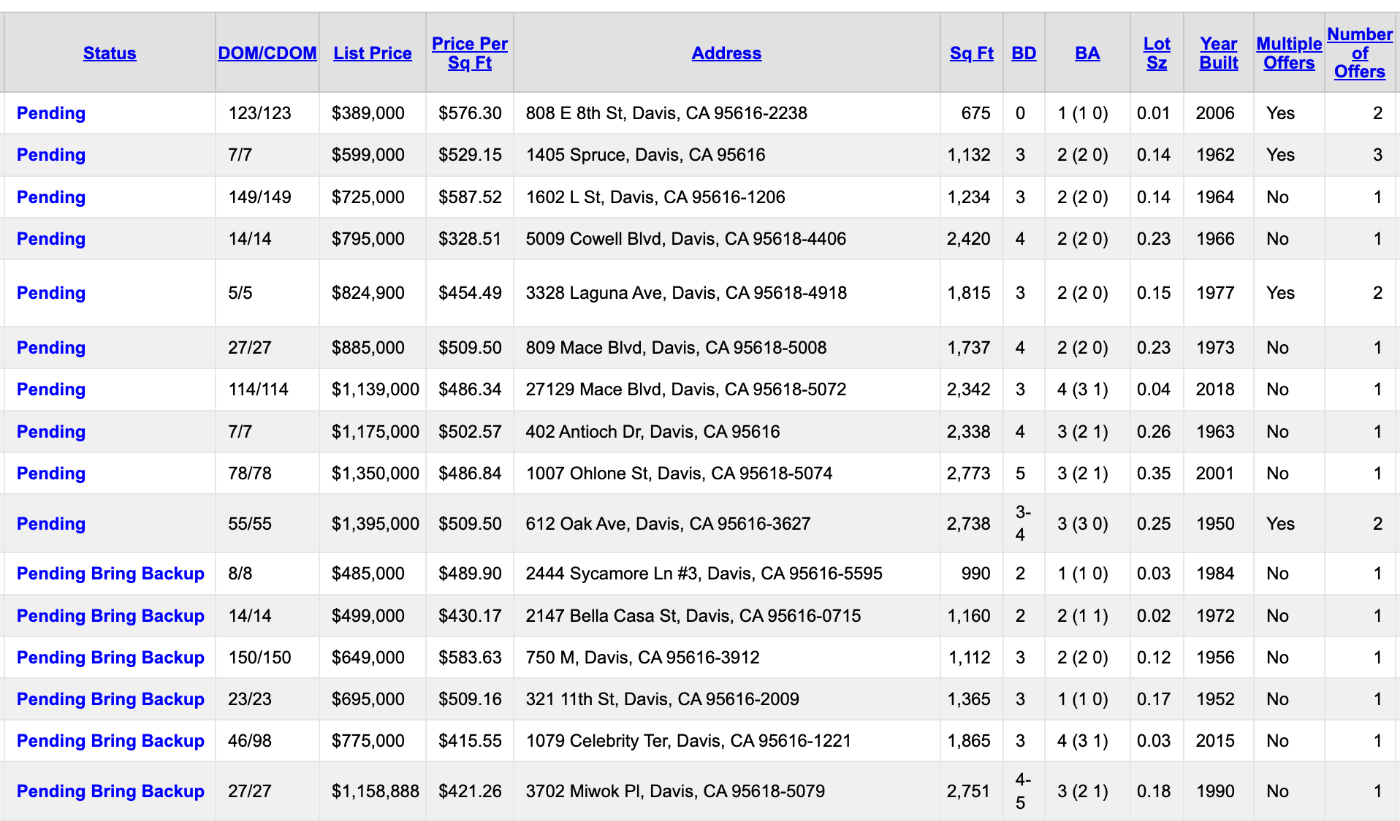Select list price $1,395,000
The width and height of the screenshot is (1400, 821).
pos(376,524)
